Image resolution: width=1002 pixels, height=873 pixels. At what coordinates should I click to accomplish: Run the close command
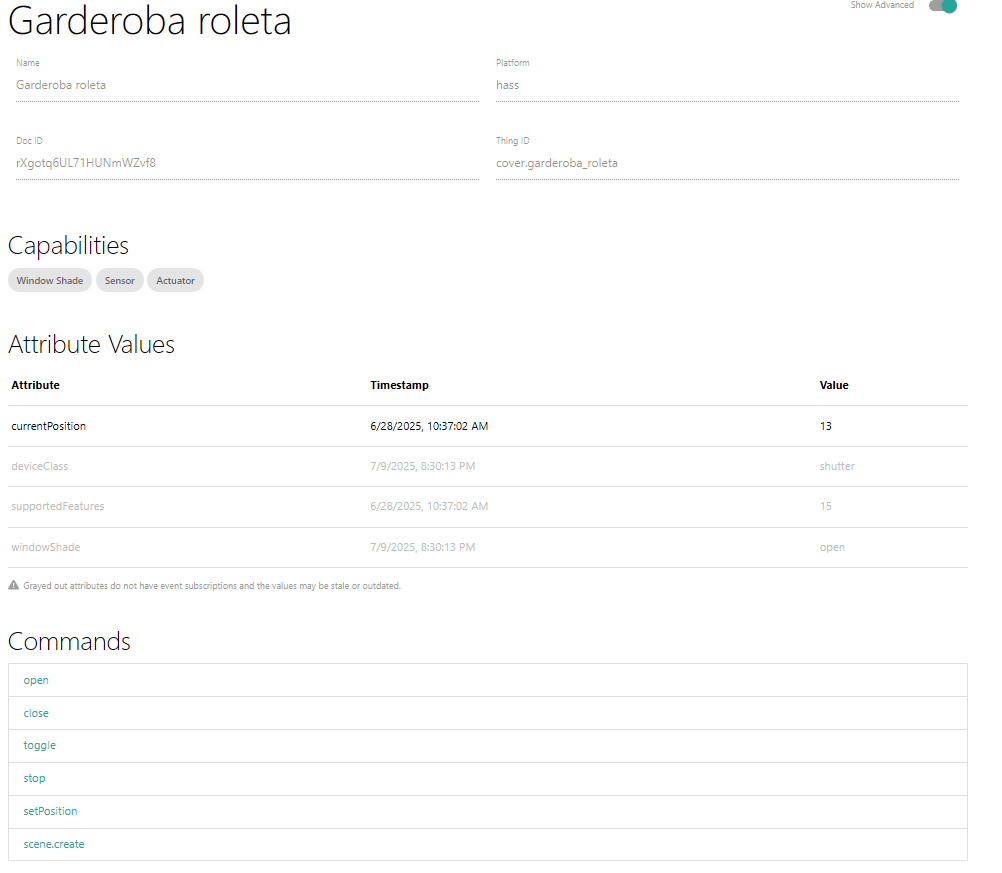point(36,713)
